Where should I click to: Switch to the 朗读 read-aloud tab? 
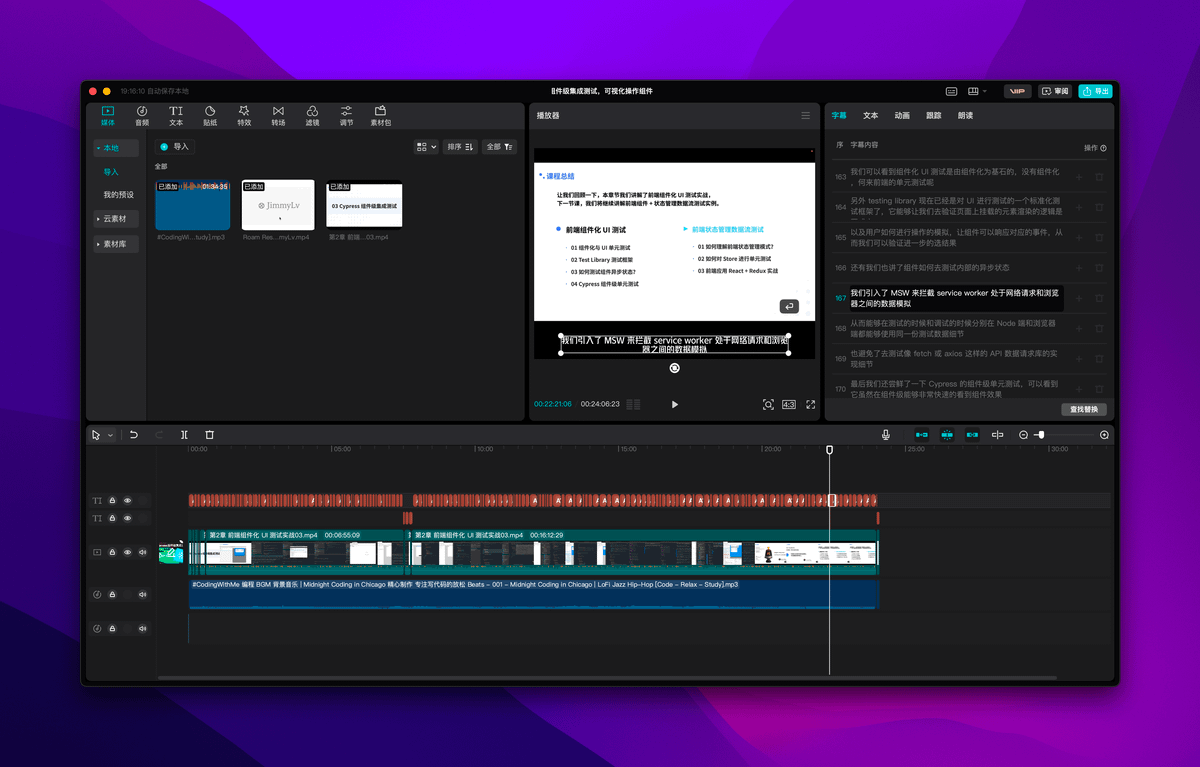[x=965, y=116]
